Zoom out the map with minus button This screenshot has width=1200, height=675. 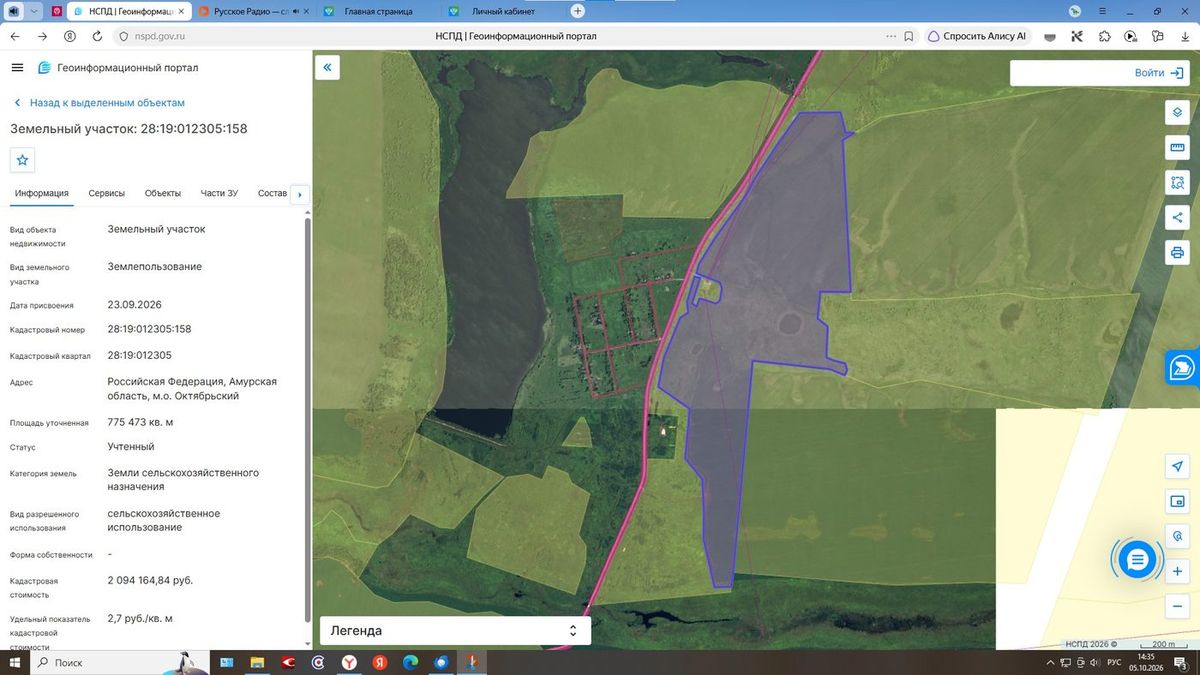[x=1177, y=606]
